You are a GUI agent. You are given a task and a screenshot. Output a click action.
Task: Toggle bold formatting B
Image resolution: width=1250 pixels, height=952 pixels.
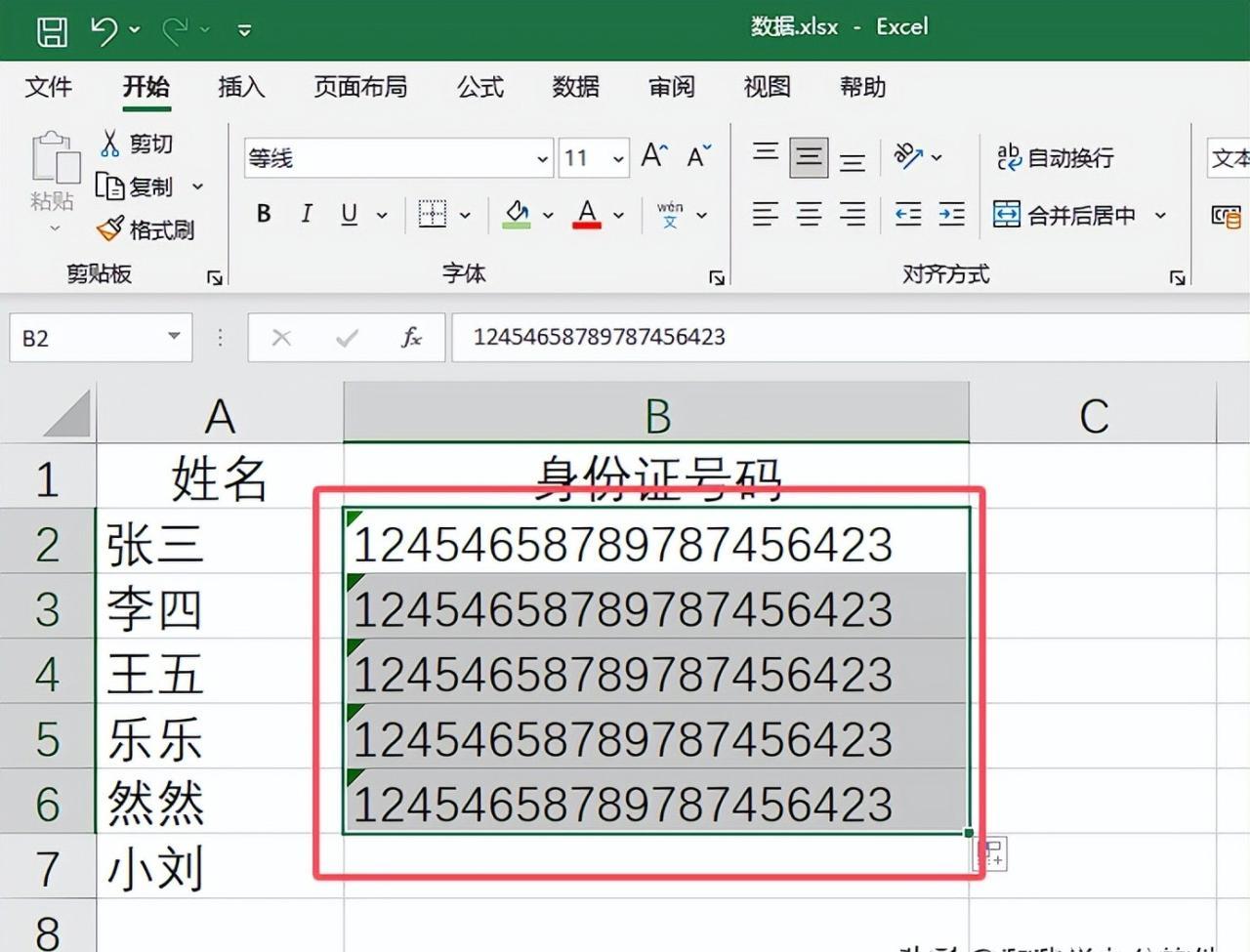[x=264, y=214]
